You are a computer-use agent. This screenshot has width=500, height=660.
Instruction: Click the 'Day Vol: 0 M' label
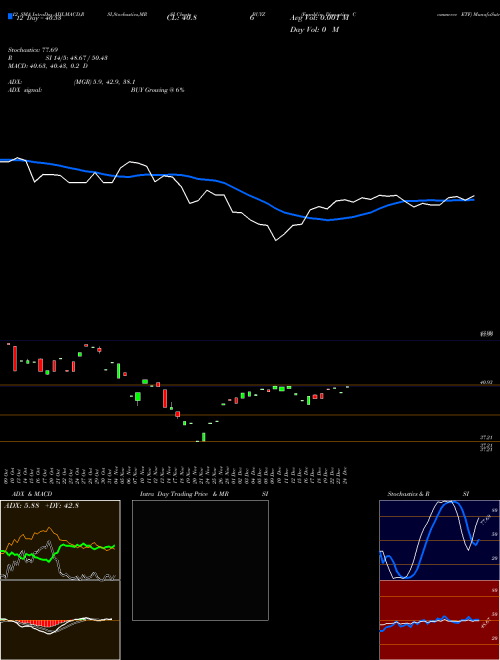pyautogui.click(x=314, y=30)
